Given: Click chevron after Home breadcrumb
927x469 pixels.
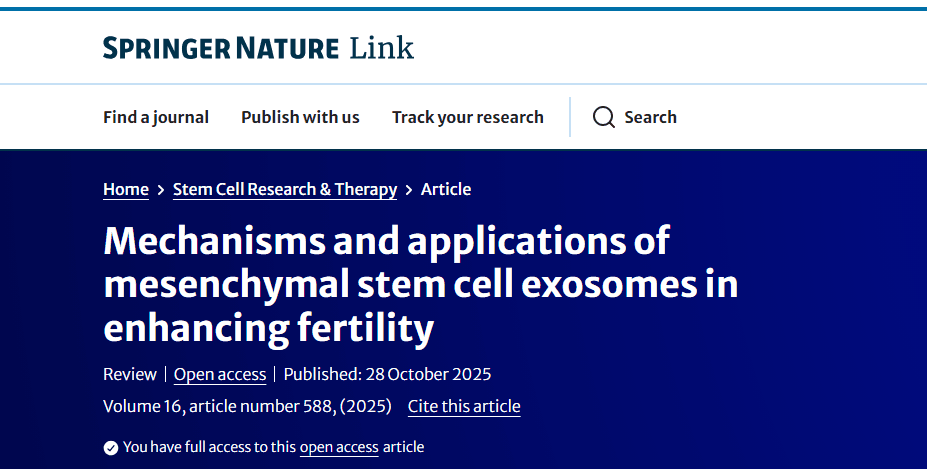Looking at the screenshot, I should pos(161,190).
